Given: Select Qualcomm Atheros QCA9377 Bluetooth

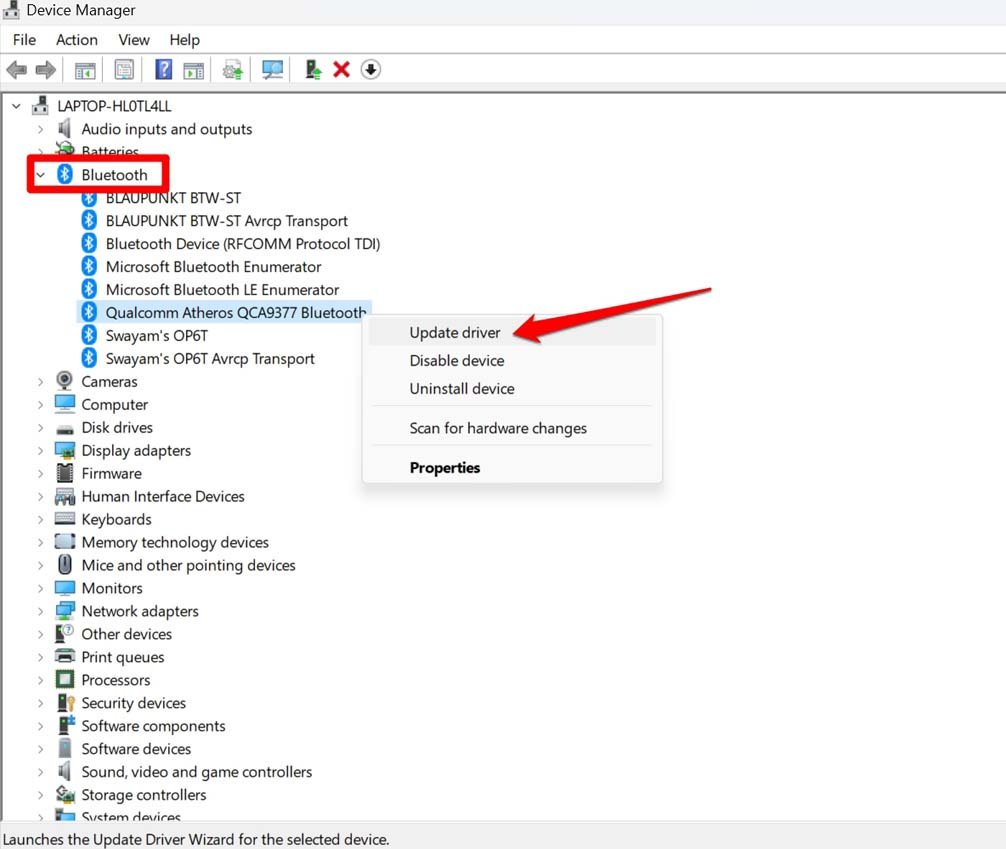Looking at the screenshot, I should [235, 313].
